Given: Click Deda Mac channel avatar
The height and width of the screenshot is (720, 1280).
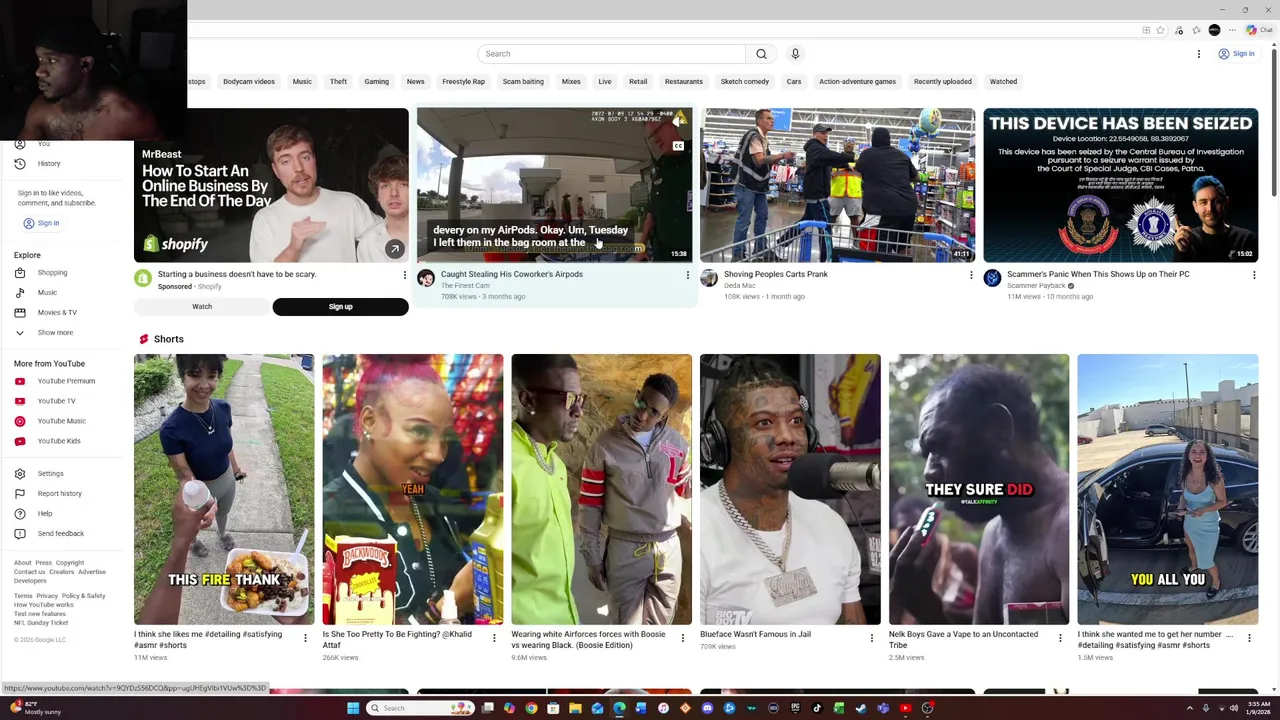Looking at the screenshot, I should tap(709, 278).
